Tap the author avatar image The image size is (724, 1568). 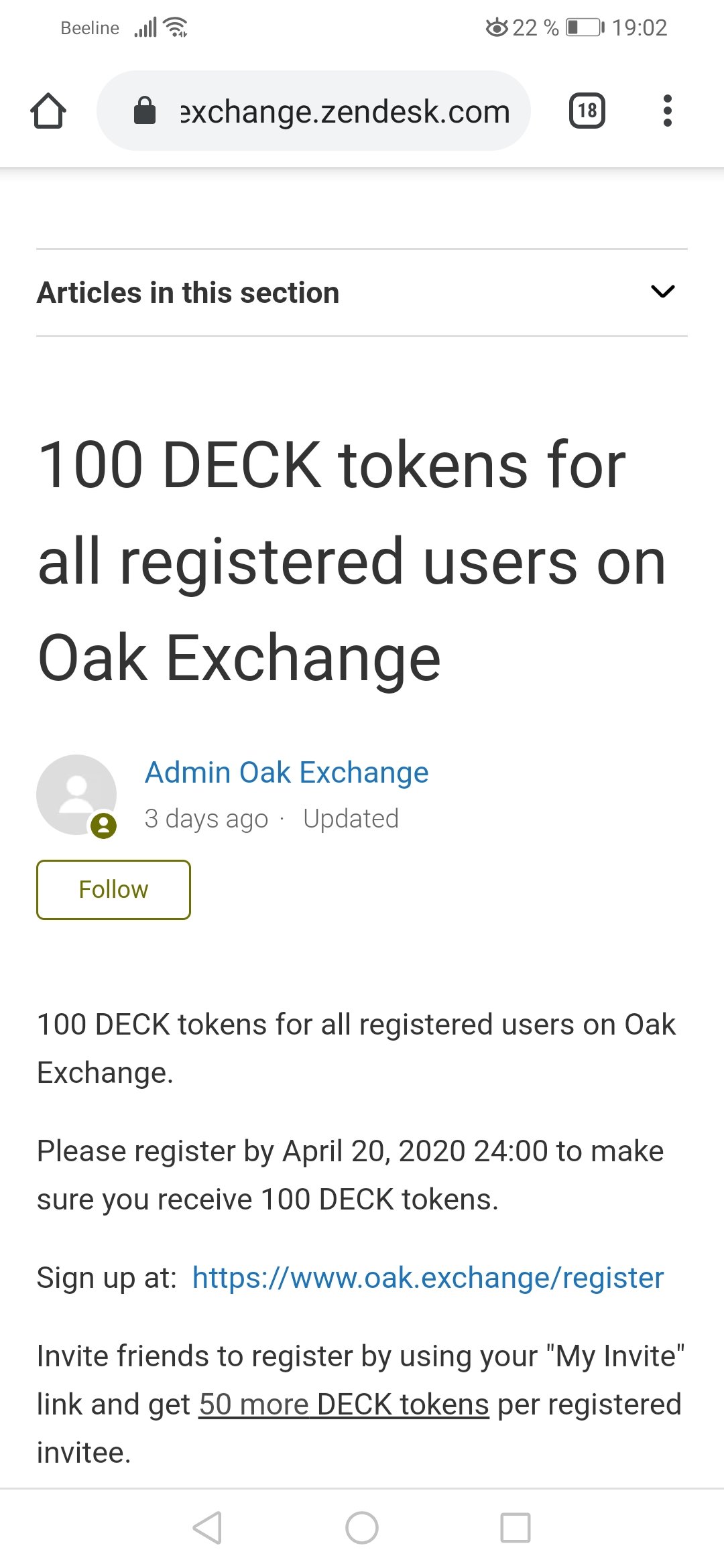(76, 795)
